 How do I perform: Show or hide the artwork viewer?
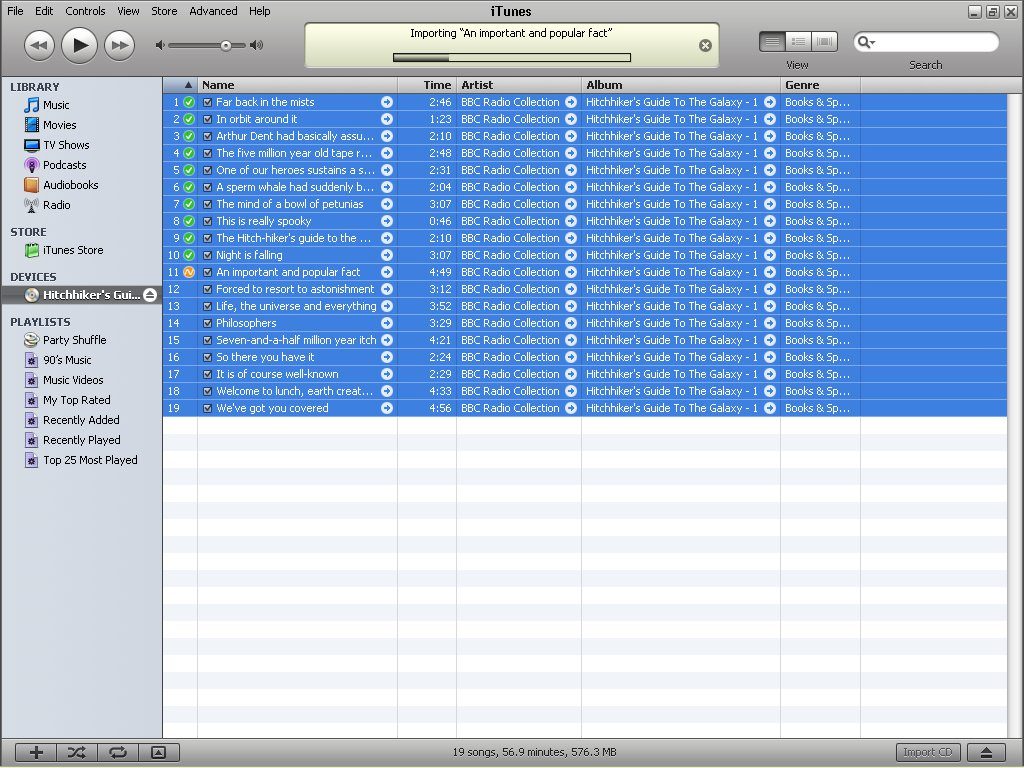tap(159, 752)
